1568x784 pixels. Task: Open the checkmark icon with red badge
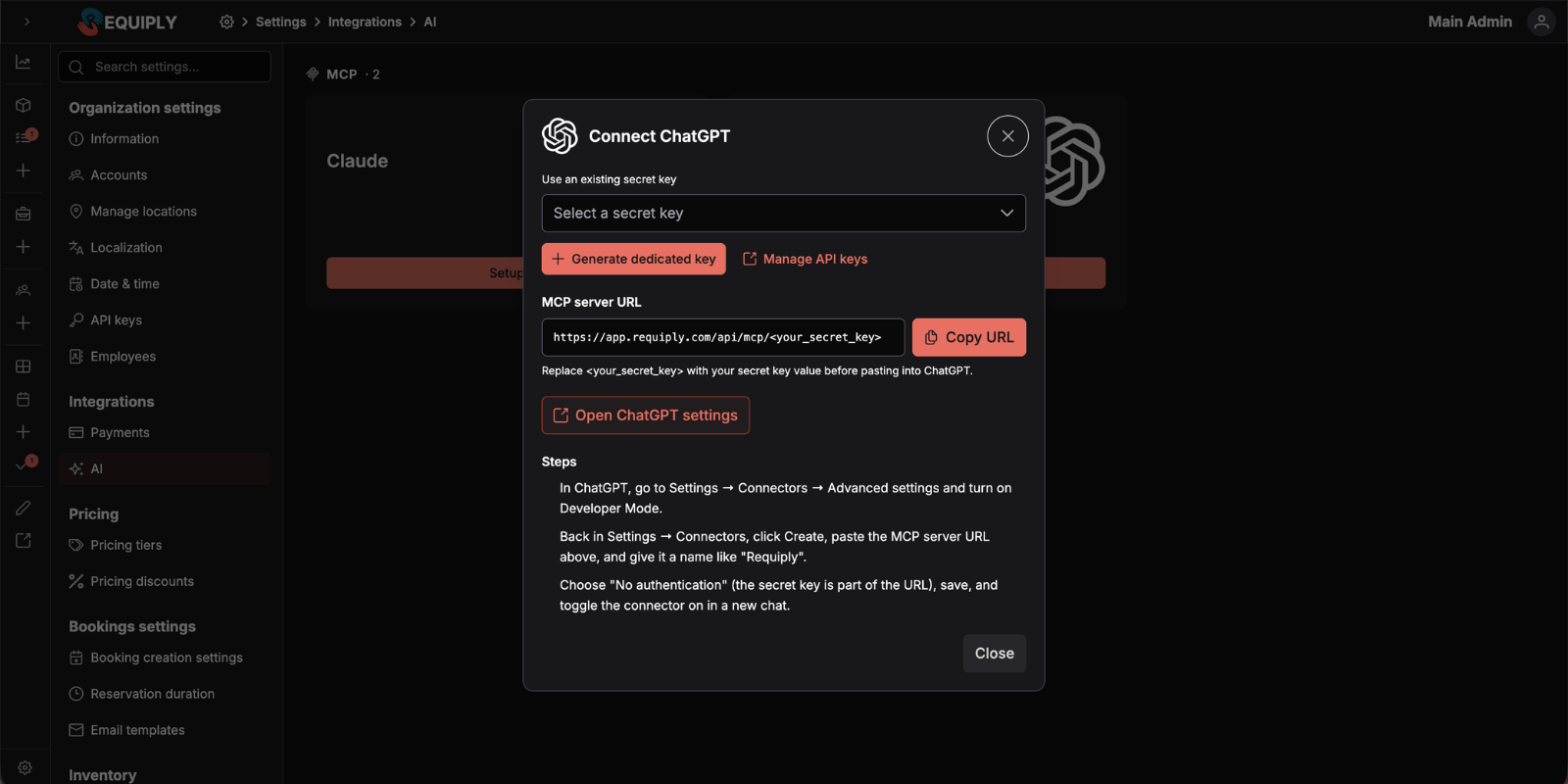coord(25,465)
